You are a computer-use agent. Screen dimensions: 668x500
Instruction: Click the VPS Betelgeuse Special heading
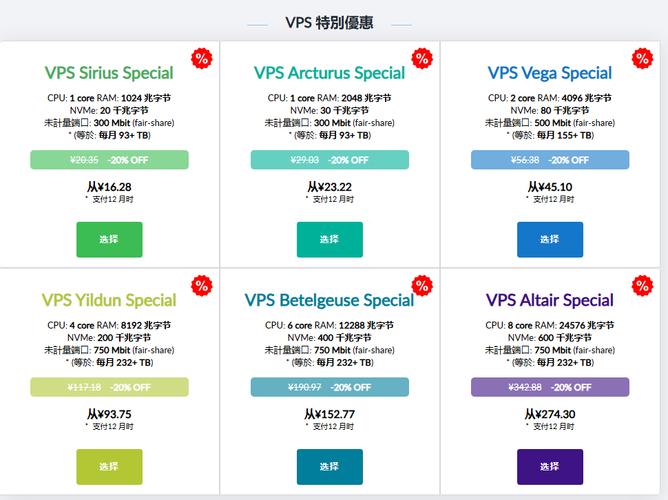tap(329, 300)
